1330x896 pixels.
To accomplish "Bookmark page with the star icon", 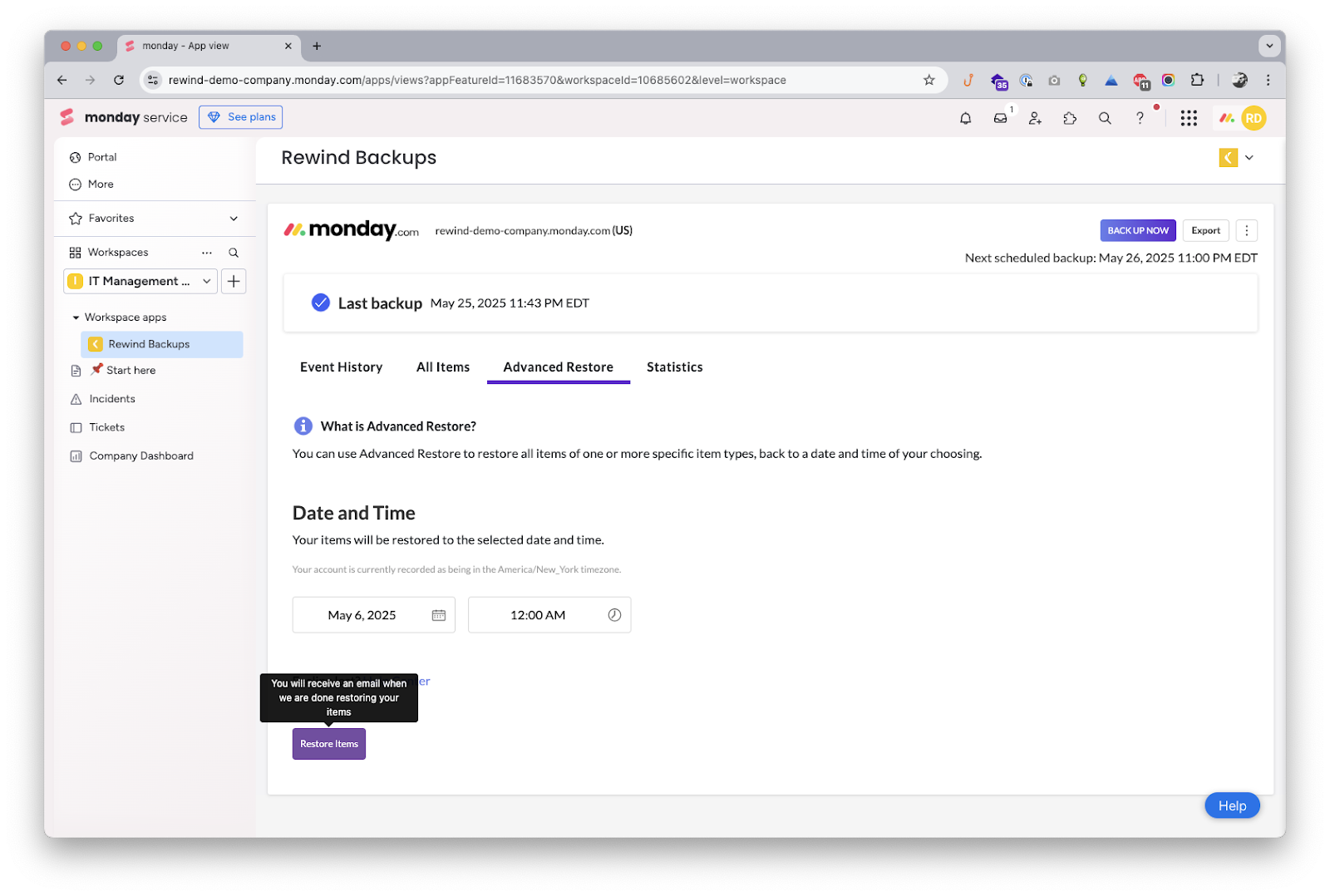I will (929, 80).
